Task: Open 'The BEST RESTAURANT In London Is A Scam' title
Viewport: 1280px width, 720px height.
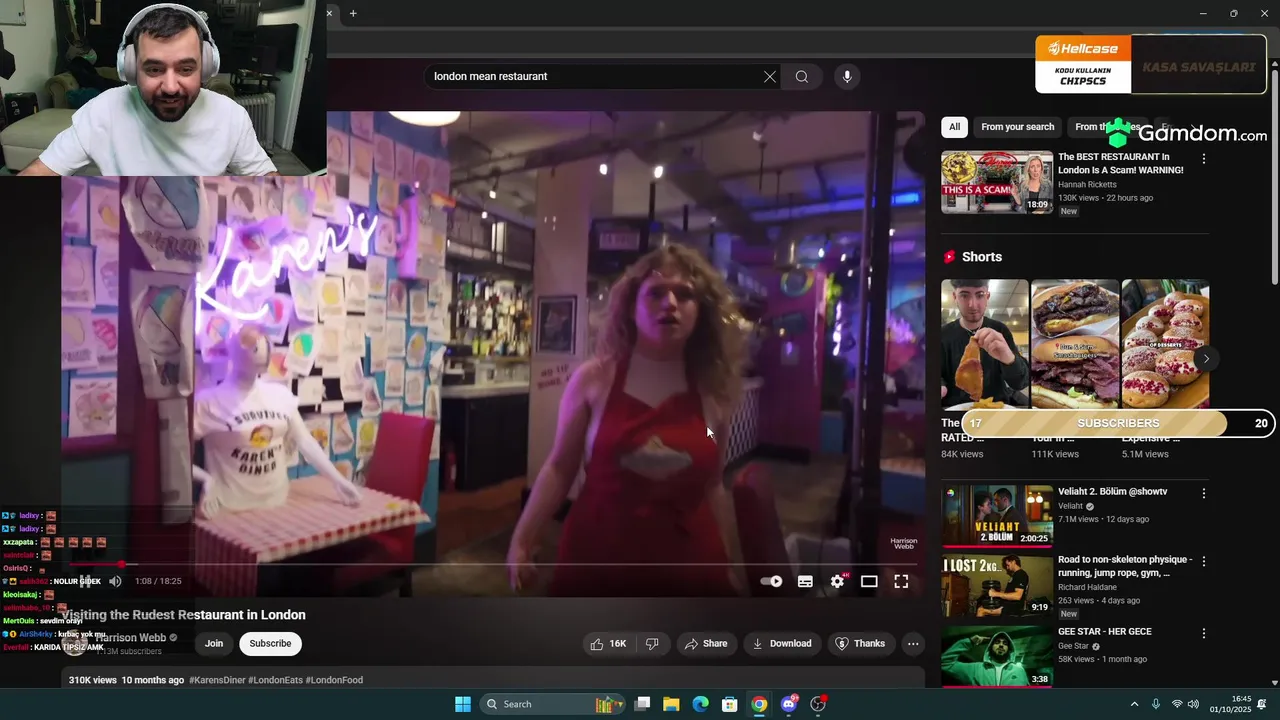Action: pyautogui.click(x=1121, y=164)
